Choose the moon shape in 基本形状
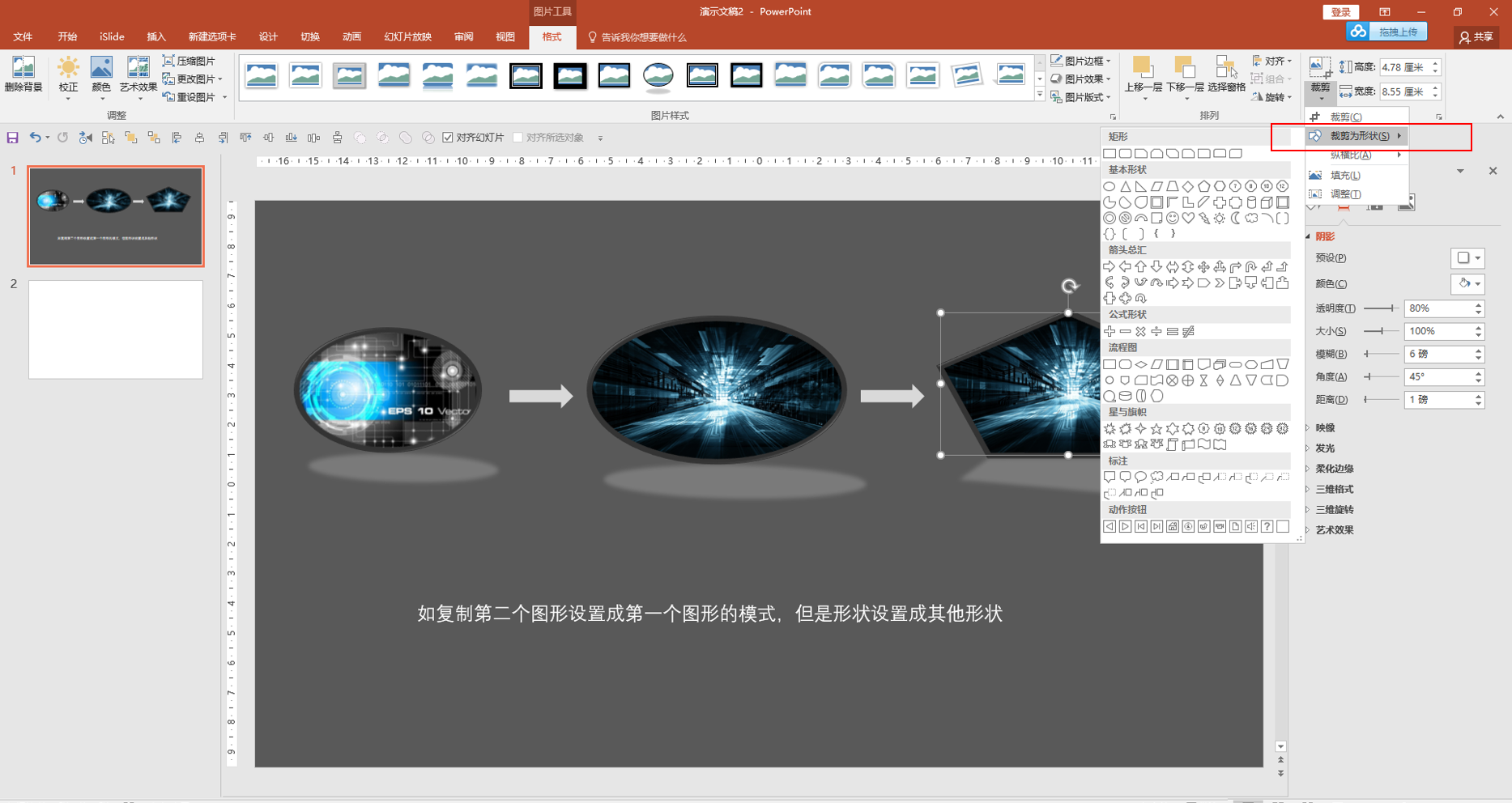 point(1236,218)
